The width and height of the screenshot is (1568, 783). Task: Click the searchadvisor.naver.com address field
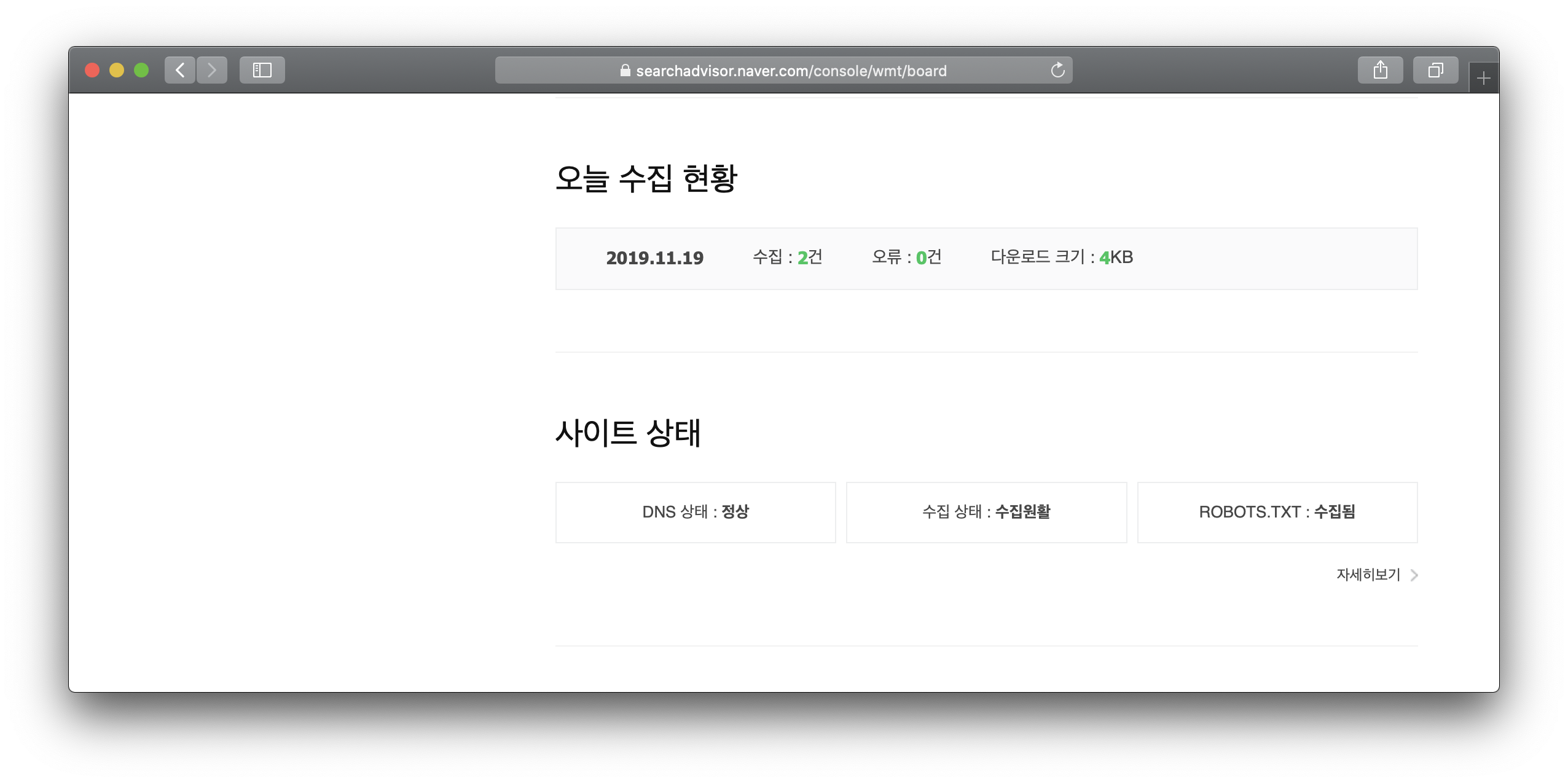coord(791,71)
